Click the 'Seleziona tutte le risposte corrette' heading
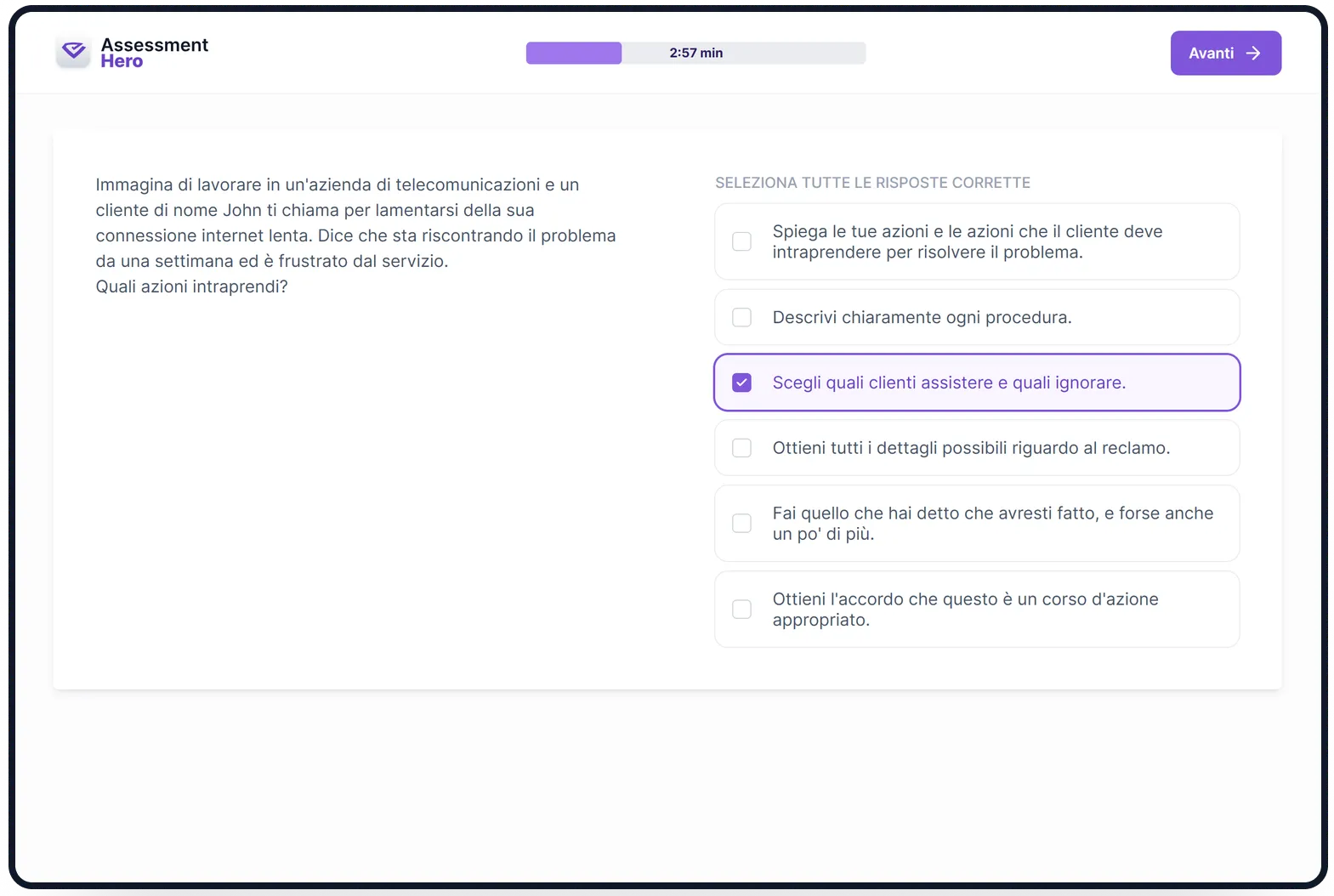Screen dimensions: 1334x896 click(872, 183)
